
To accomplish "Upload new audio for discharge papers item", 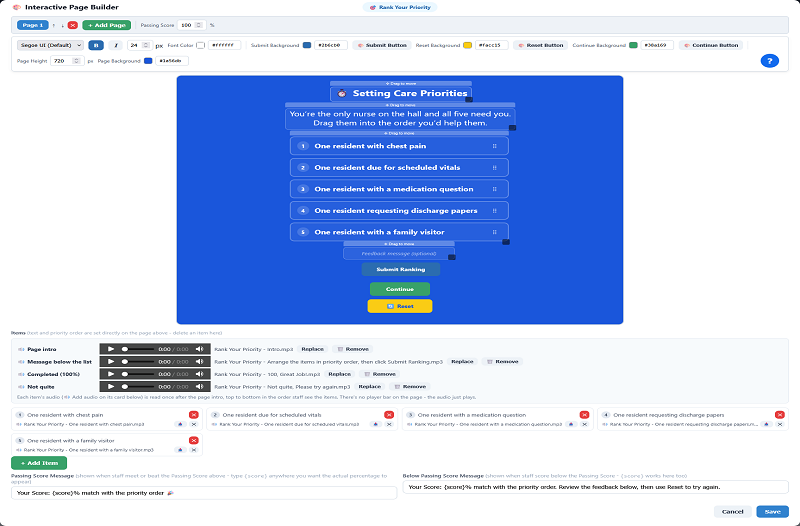I will pos(766,424).
